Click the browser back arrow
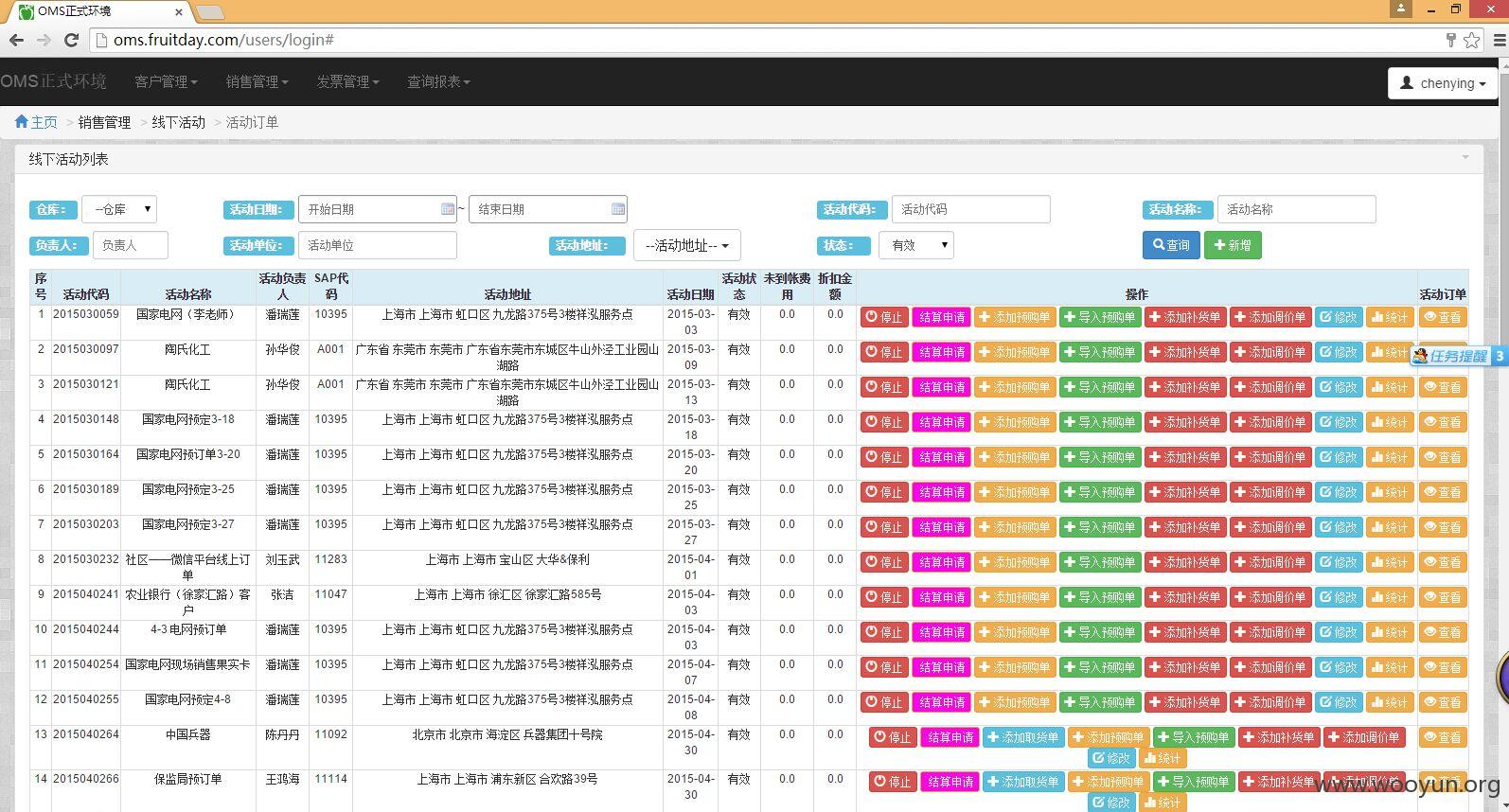This screenshot has width=1509, height=812. (x=16, y=40)
